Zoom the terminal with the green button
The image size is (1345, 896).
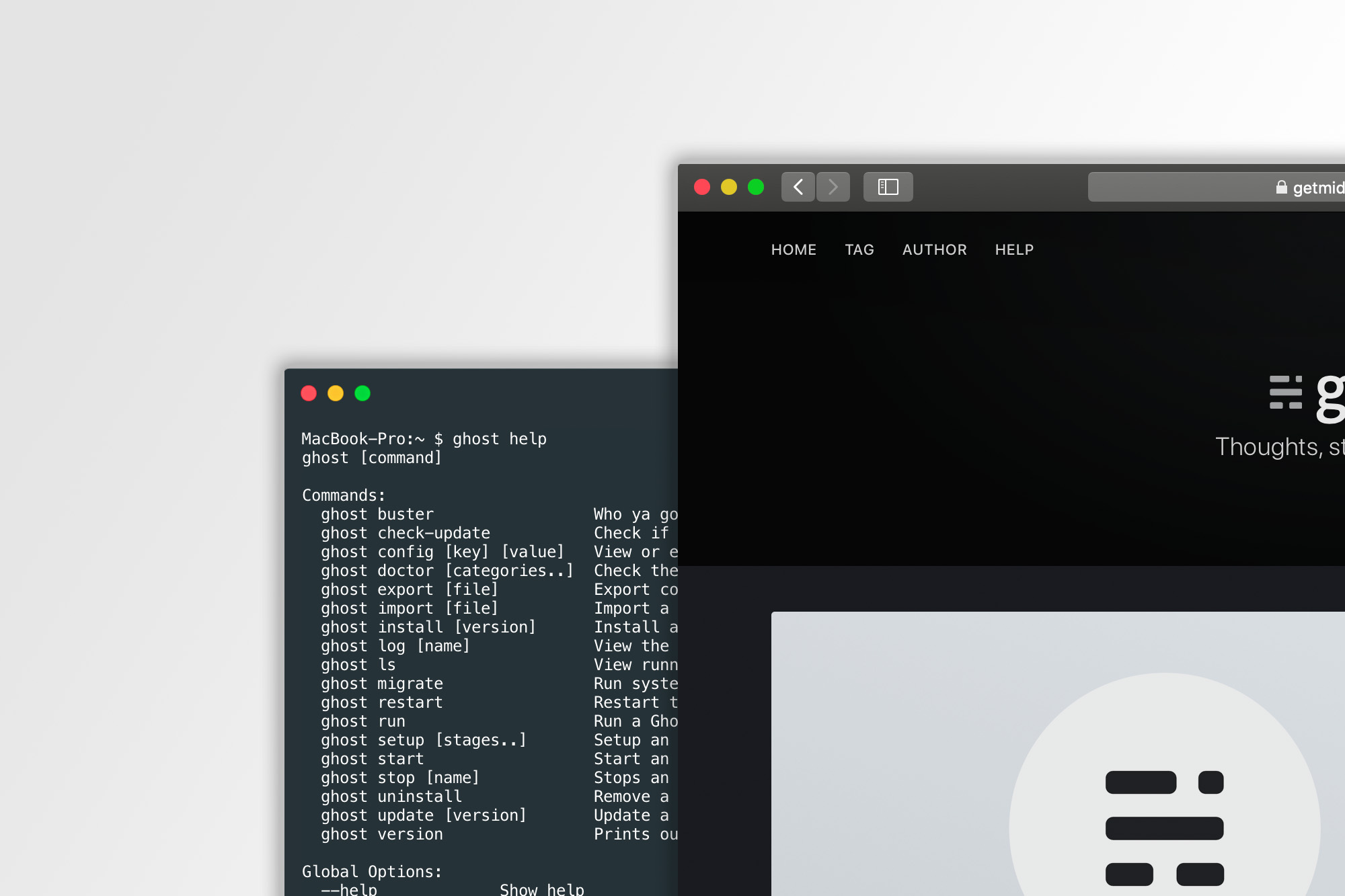point(362,393)
